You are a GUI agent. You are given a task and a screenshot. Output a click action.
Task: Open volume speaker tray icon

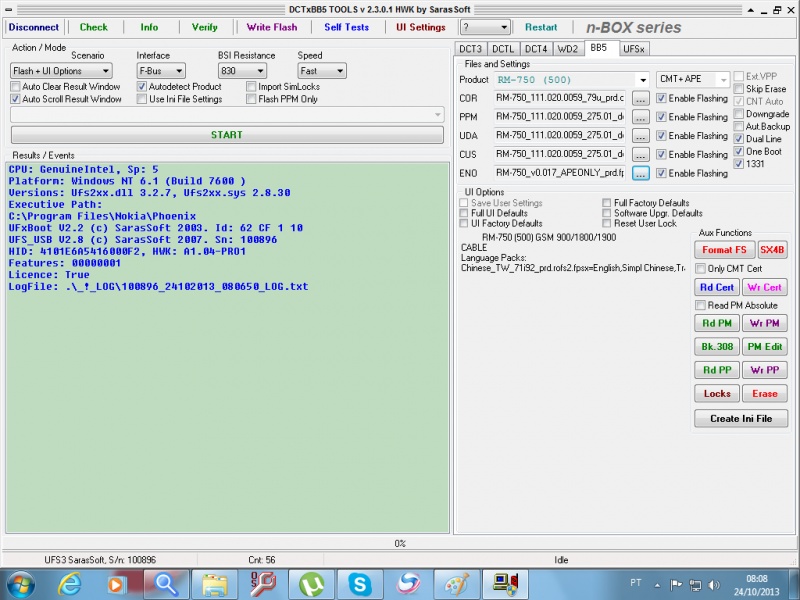point(714,585)
